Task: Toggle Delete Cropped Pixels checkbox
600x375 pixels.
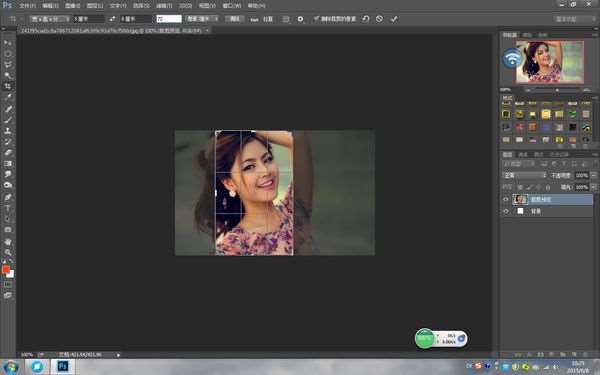Action: (316, 18)
